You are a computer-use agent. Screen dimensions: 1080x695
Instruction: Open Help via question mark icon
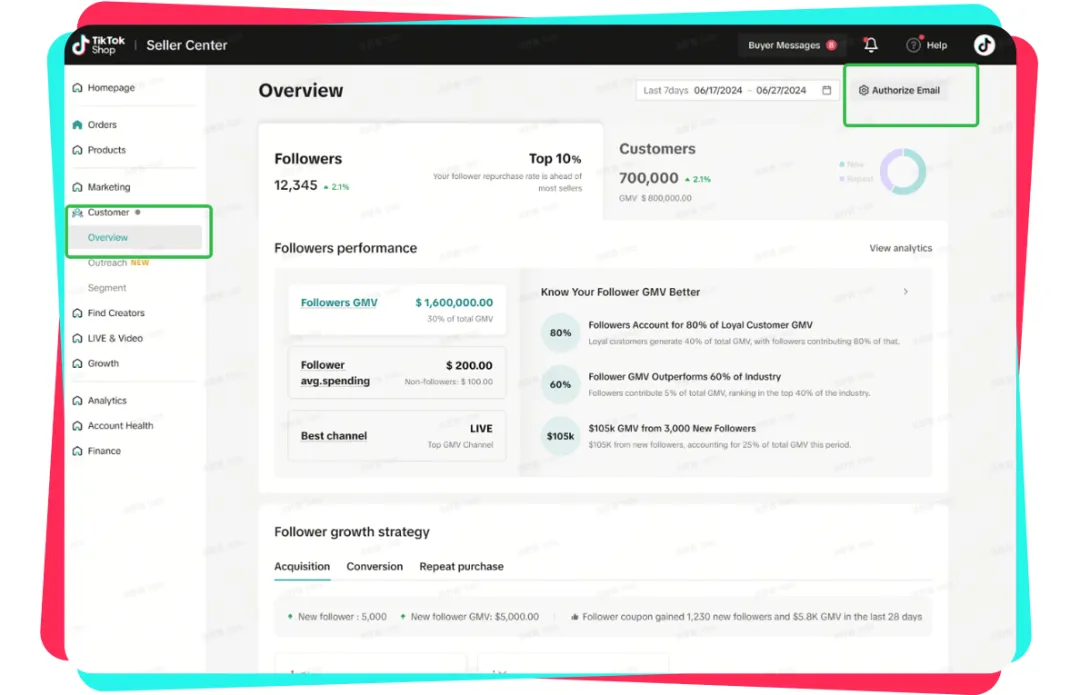pos(913,45)
